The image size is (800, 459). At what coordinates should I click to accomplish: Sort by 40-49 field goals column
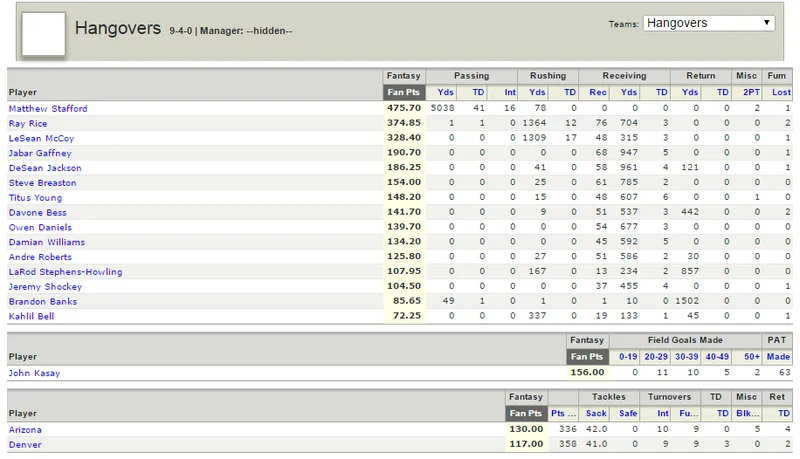point(717,356)
